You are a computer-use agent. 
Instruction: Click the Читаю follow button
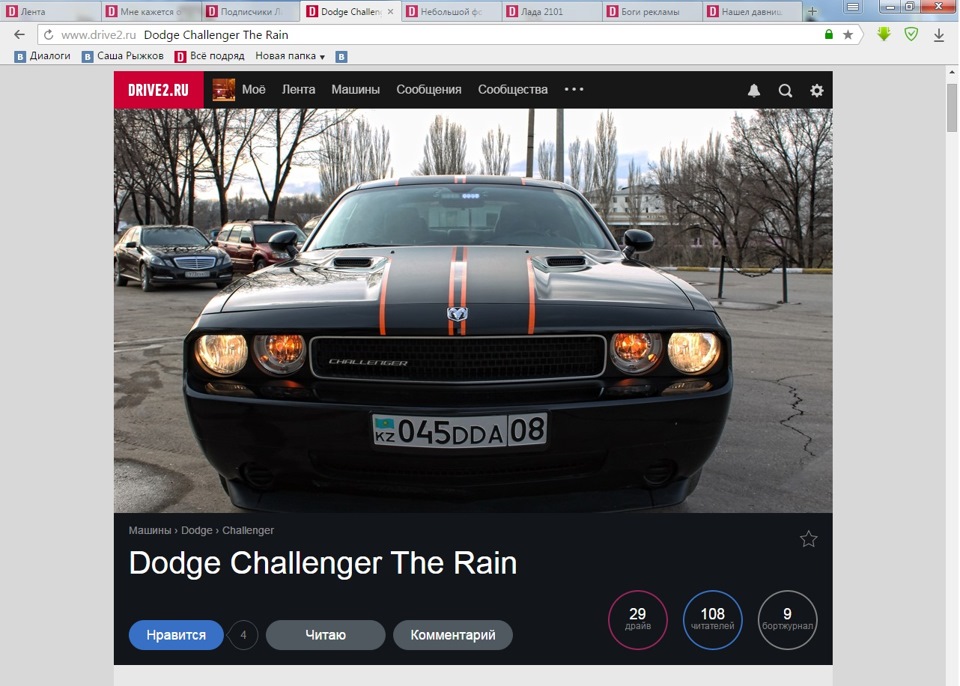[x=325, y=635]
